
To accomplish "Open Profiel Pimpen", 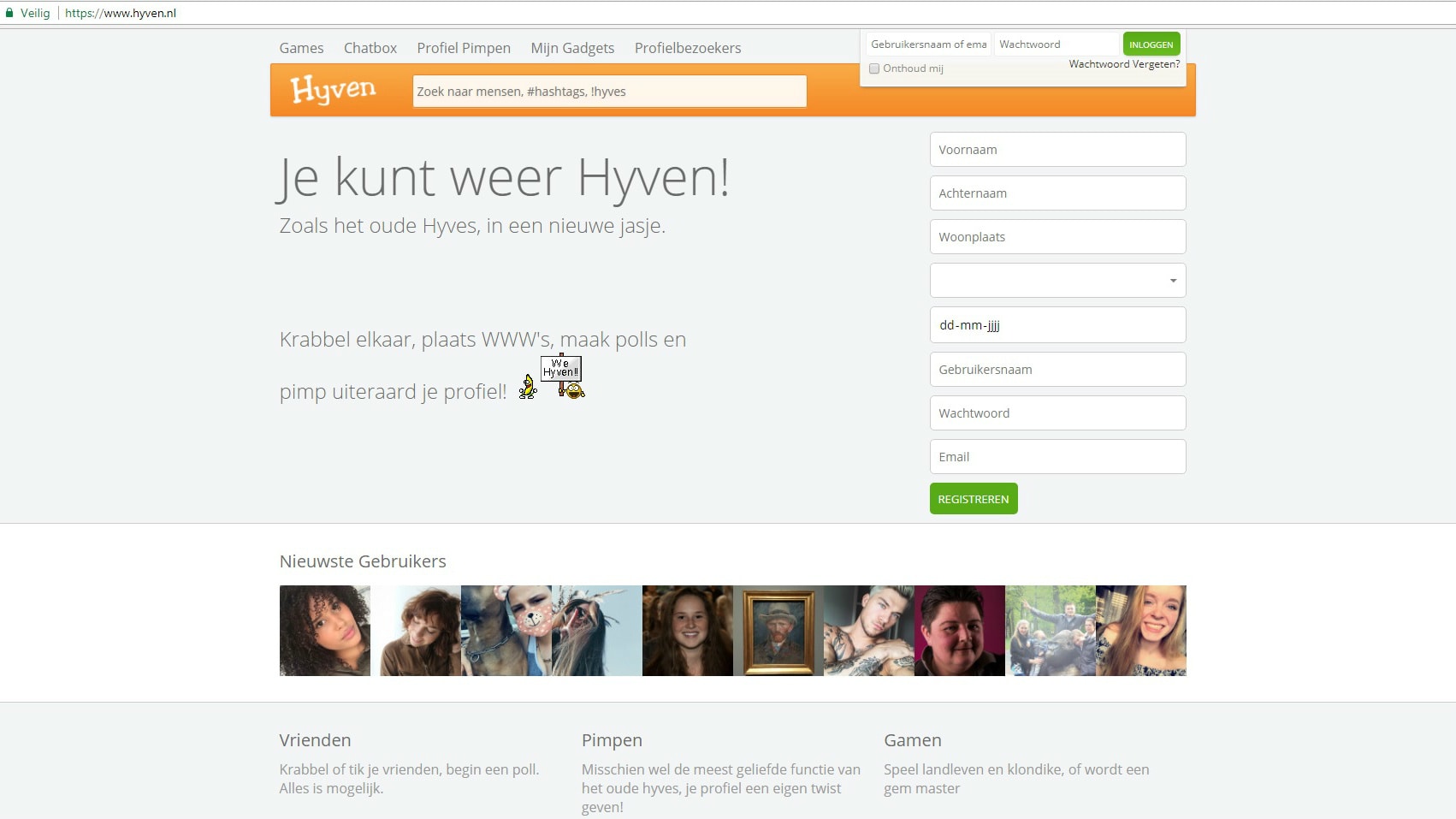I will click(464, 48).
